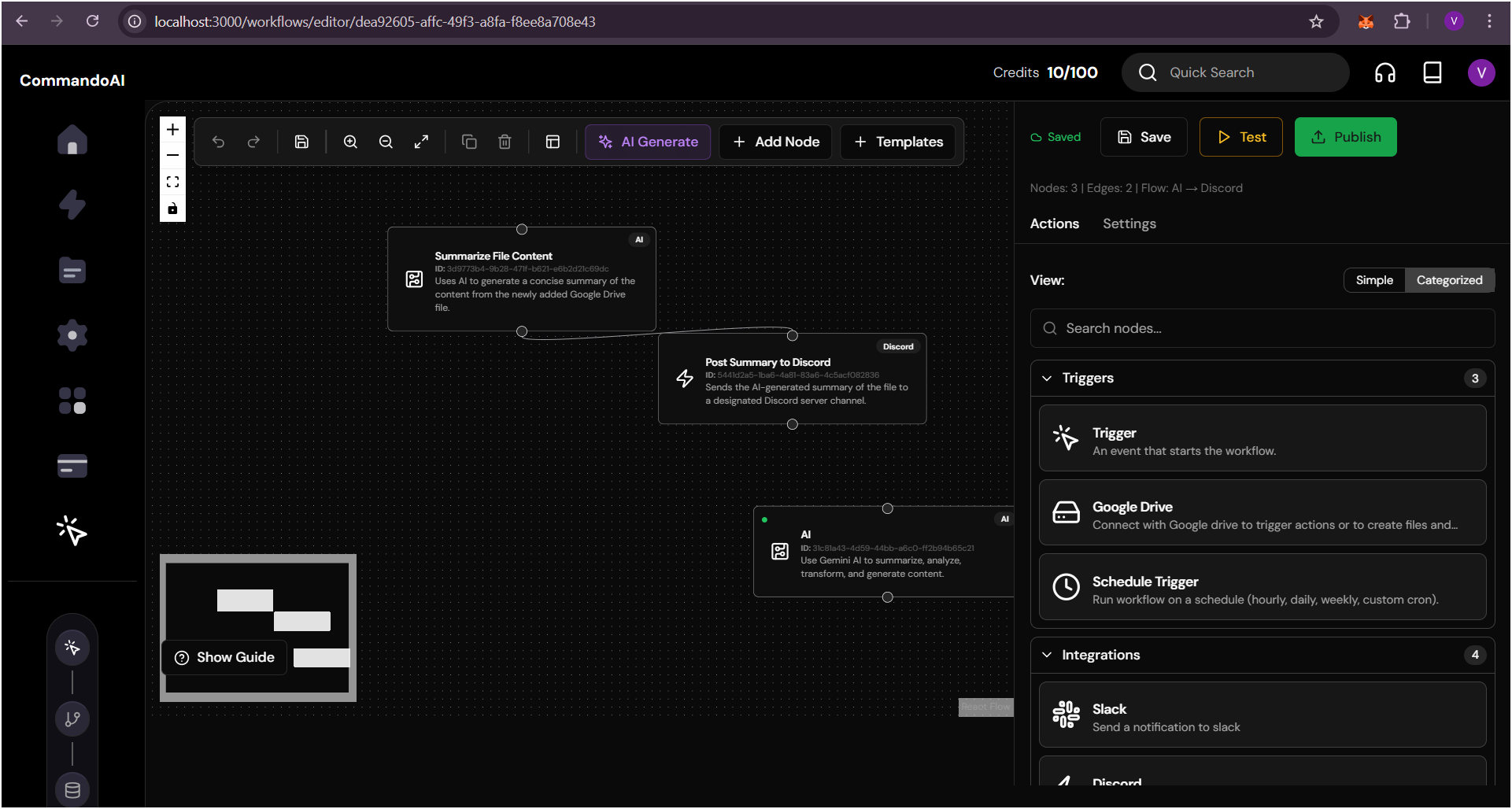Open the lightning bolt sidebar section
1512x809 pixels.
(72, 205)
